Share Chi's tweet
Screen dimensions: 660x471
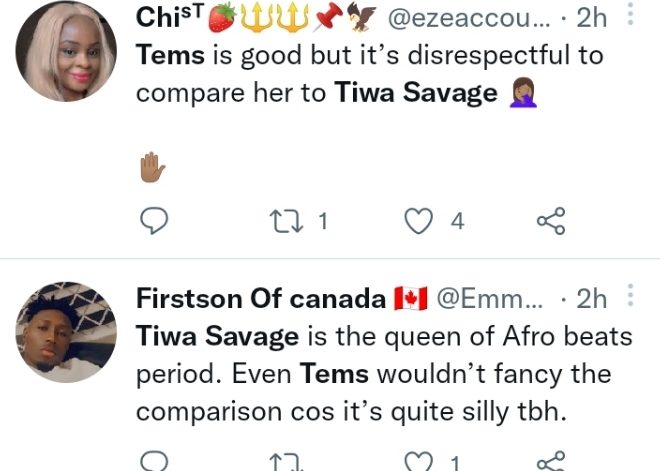click(x=551, y=221)
